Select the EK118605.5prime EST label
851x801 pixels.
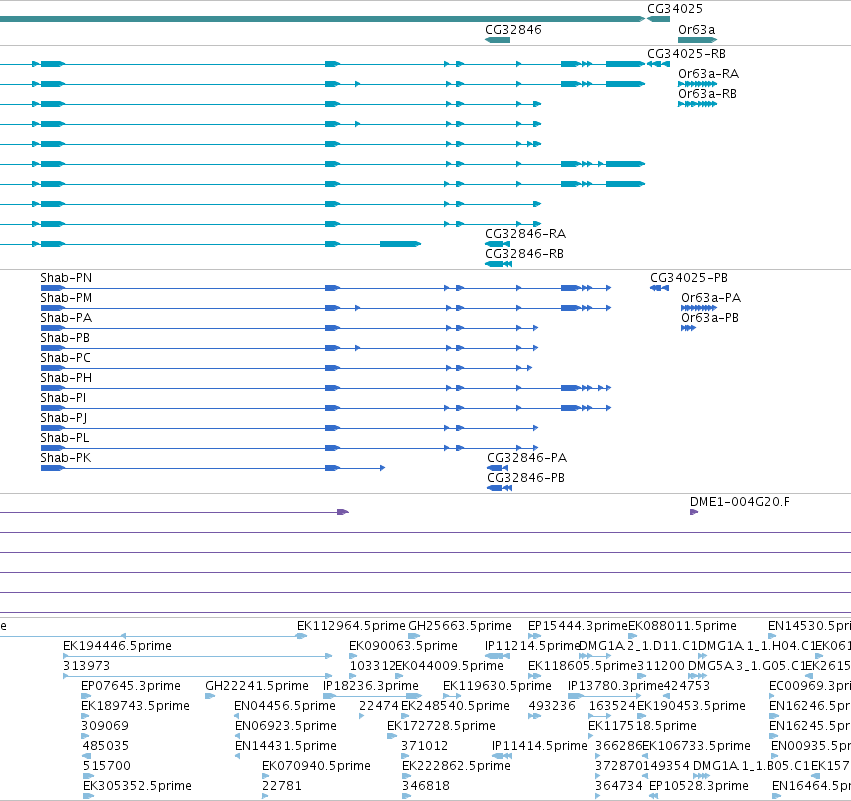tap(582, 666)
